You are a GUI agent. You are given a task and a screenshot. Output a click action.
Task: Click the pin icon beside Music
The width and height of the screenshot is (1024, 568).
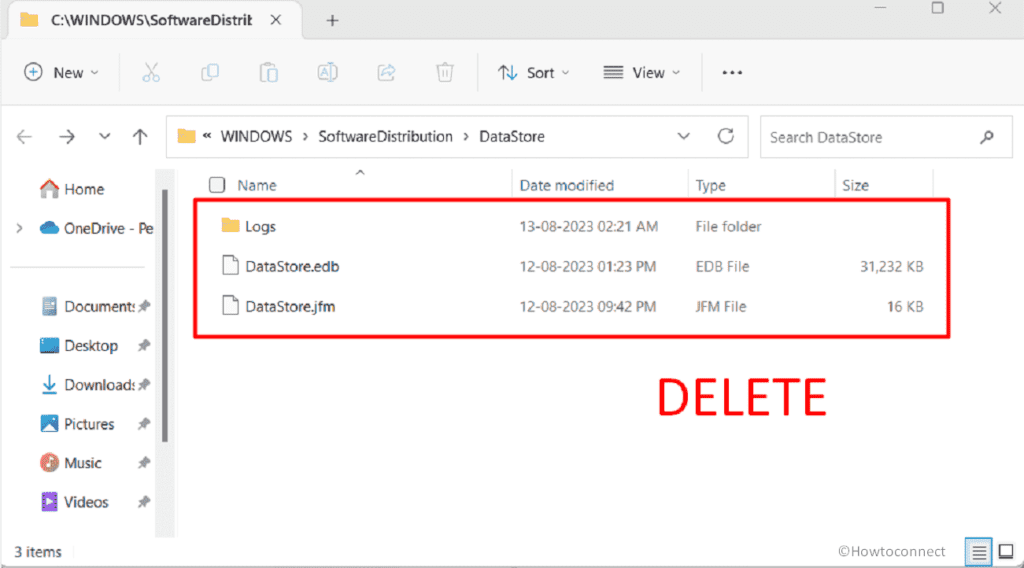click(144, 463)
